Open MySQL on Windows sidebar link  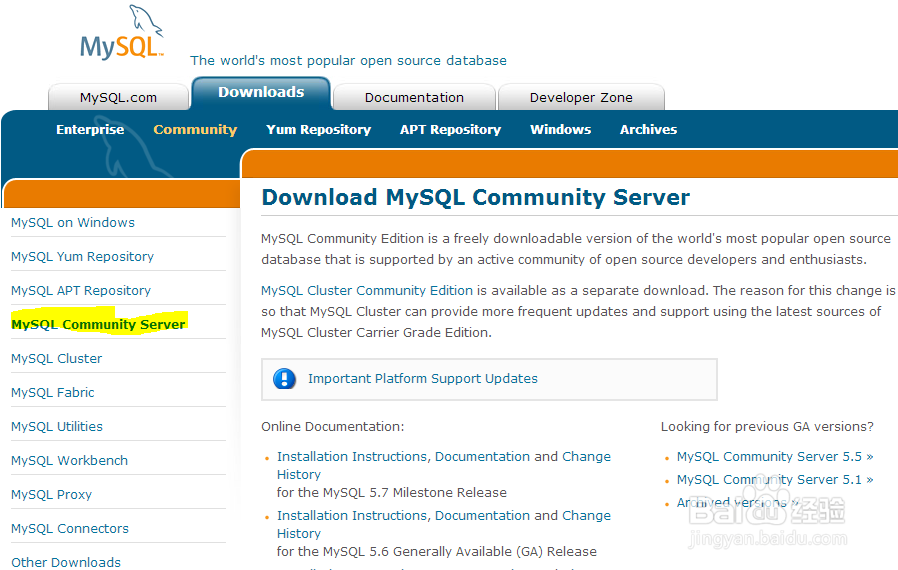pos(73,222)
